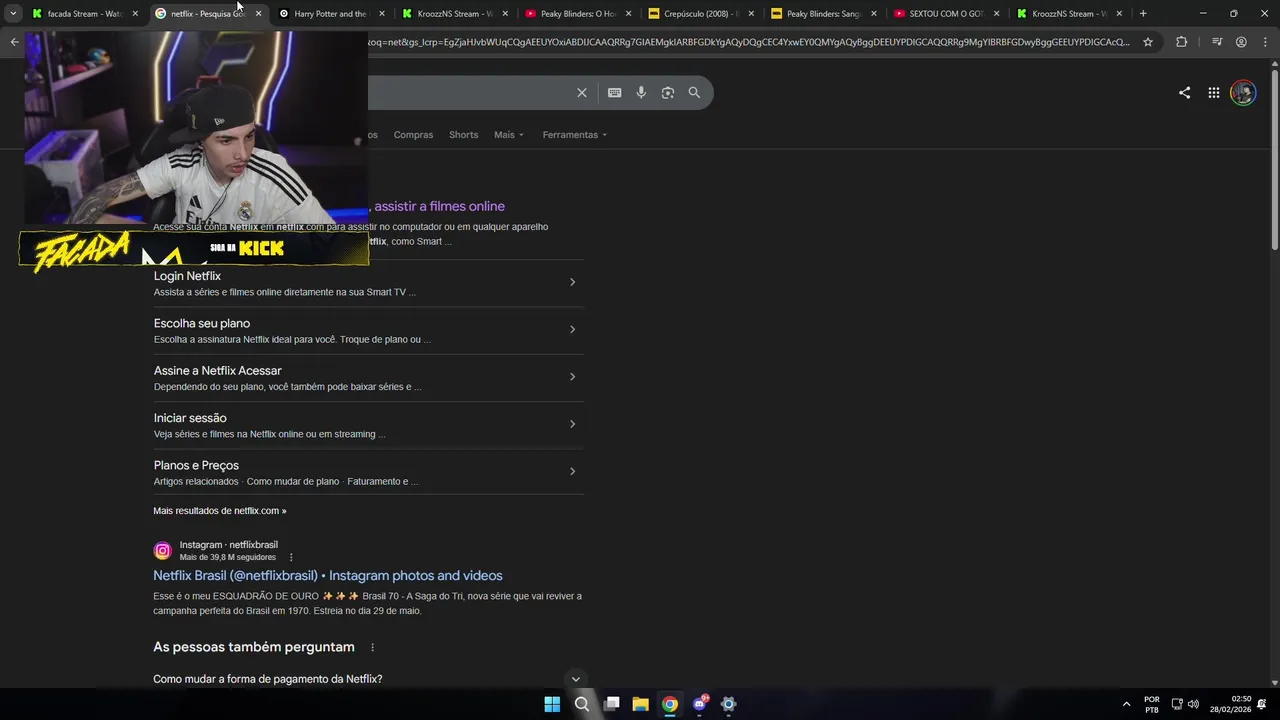Switch to the Harry Potter tab
The width and height of the screenshot is (1280, 720).
pyautogui.click(x=330, y=14)
